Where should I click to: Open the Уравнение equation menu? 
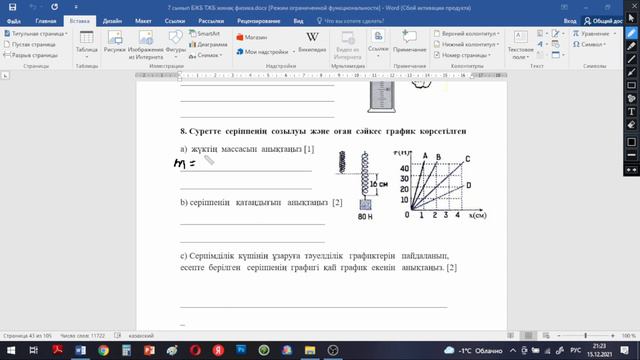click(594, 33)
